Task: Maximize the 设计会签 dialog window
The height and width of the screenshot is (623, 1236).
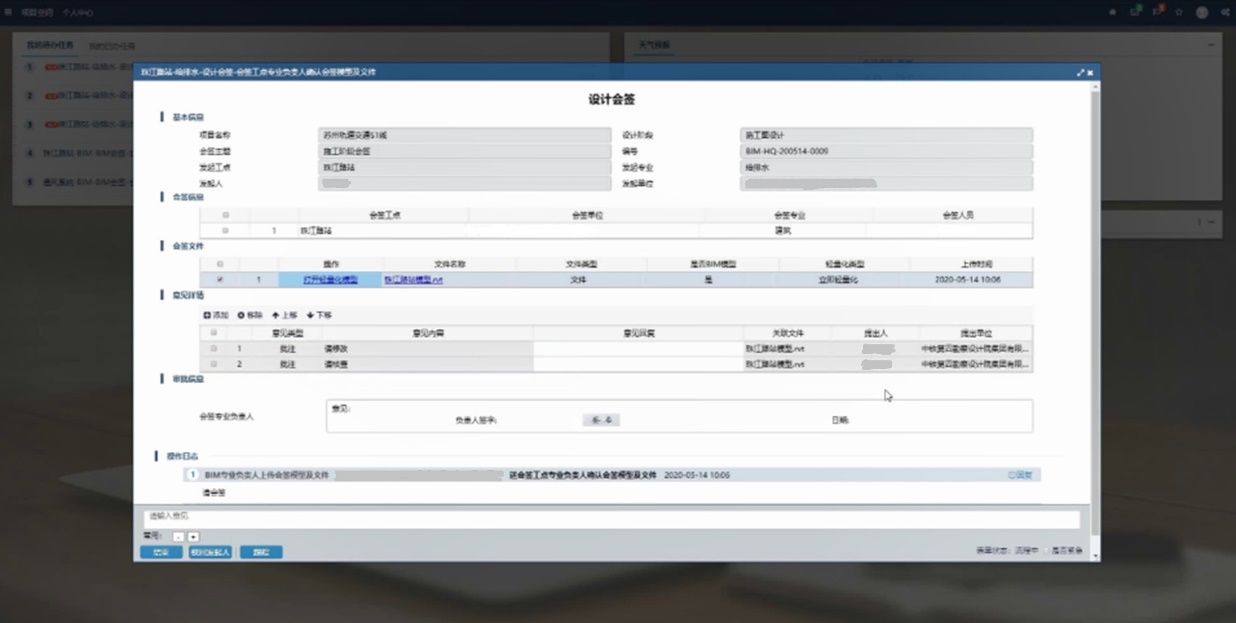Action: pos(1080,73)
